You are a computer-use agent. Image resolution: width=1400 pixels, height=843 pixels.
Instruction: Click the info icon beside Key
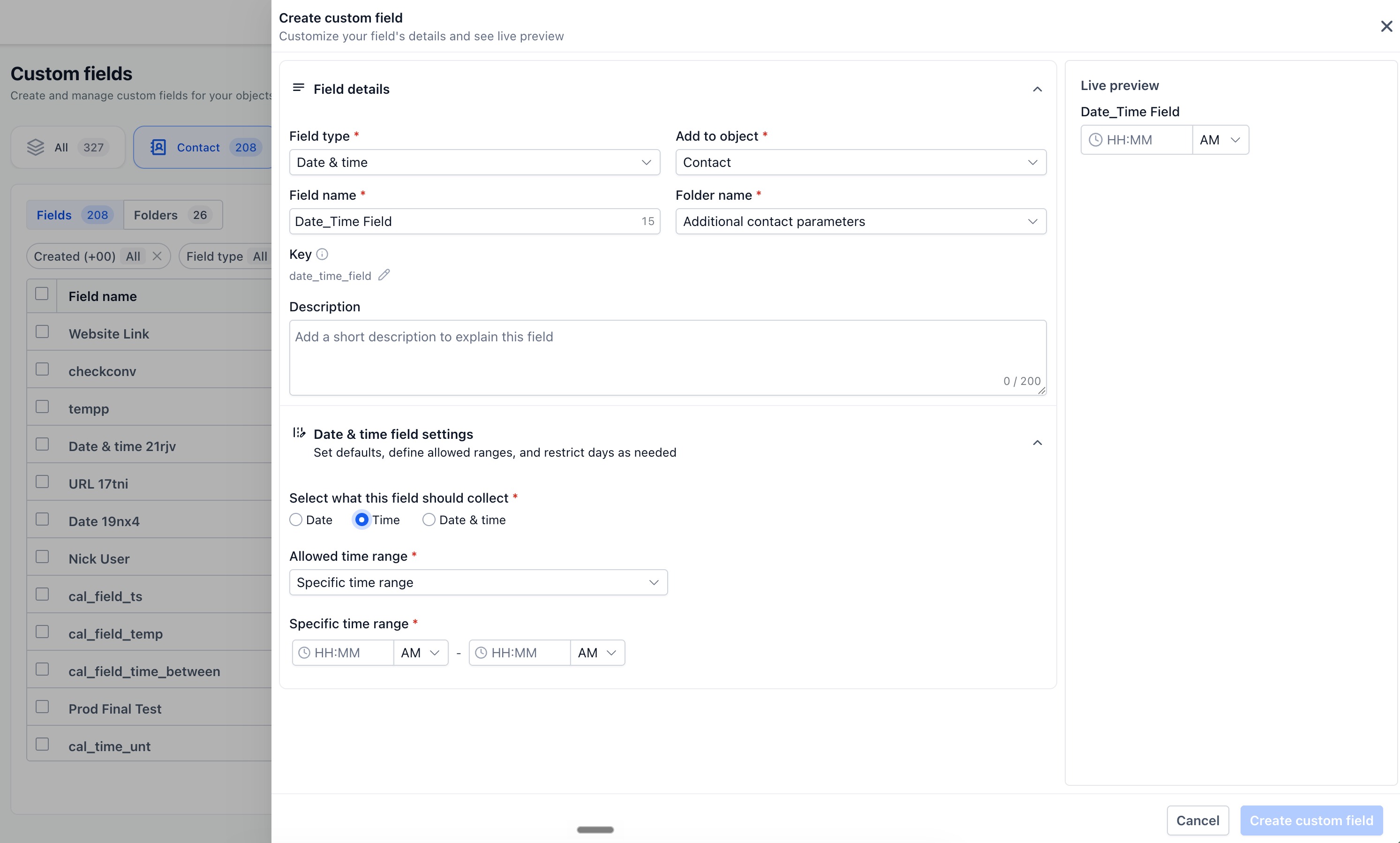(x=322, y=254)
